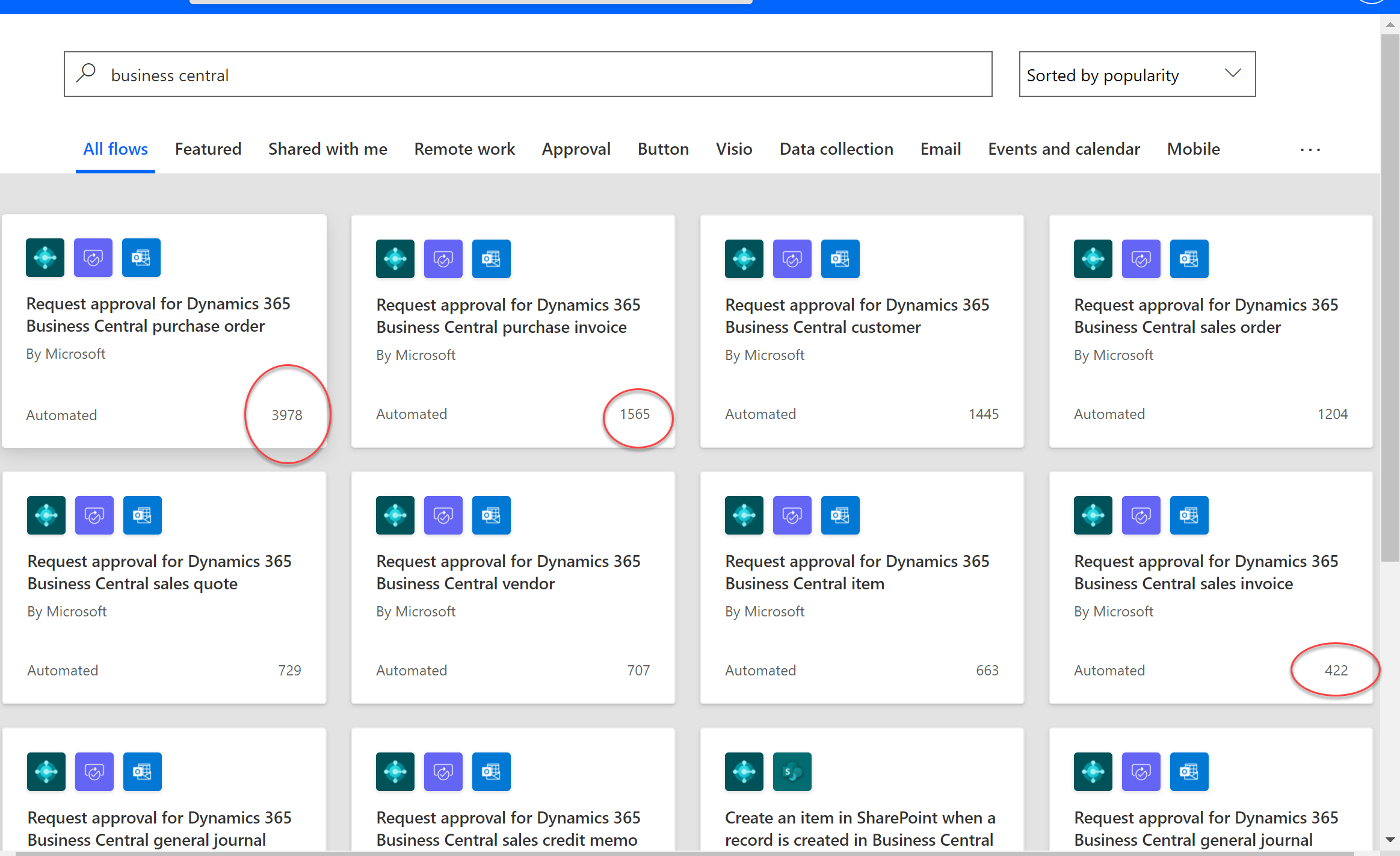Click the Business Central icon on the vendor template
Viewport: 1400px width, 856px height.
click(395, 515)
